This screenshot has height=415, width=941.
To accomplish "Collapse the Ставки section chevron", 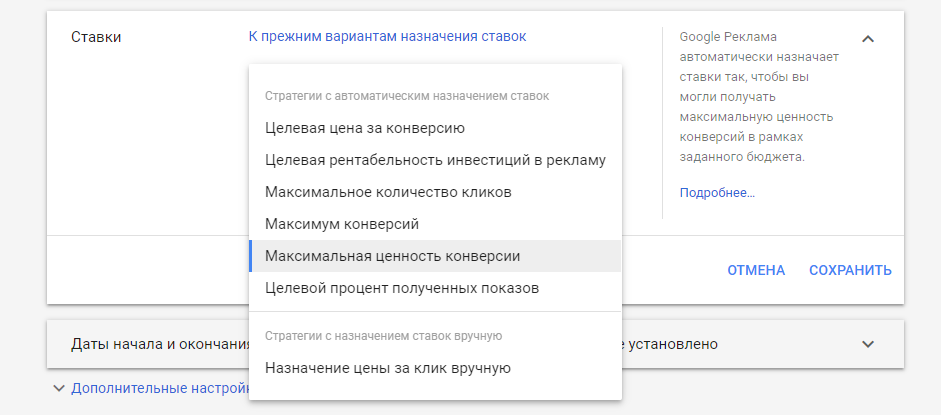I will tap(868, 39).
